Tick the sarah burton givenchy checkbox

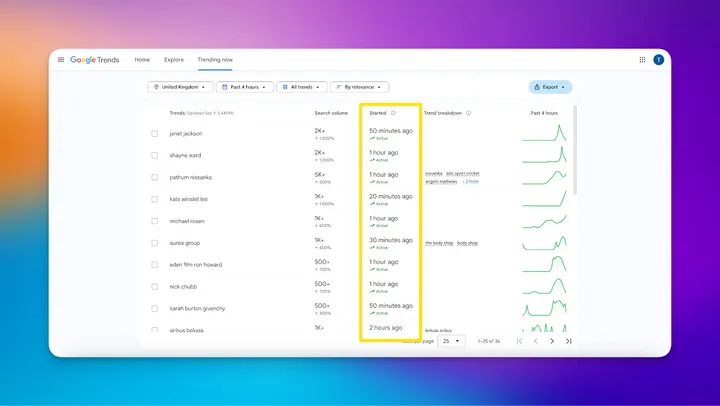(155, 309)
